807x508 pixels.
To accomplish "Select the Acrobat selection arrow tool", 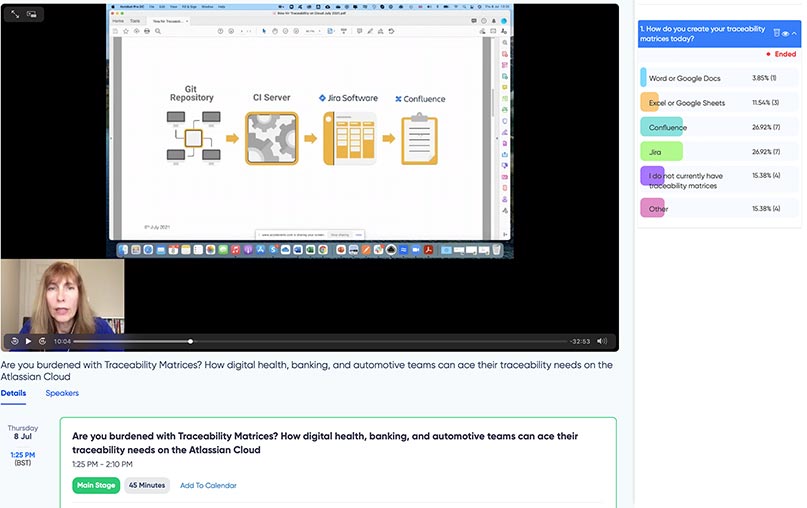I will click(264, 31).
